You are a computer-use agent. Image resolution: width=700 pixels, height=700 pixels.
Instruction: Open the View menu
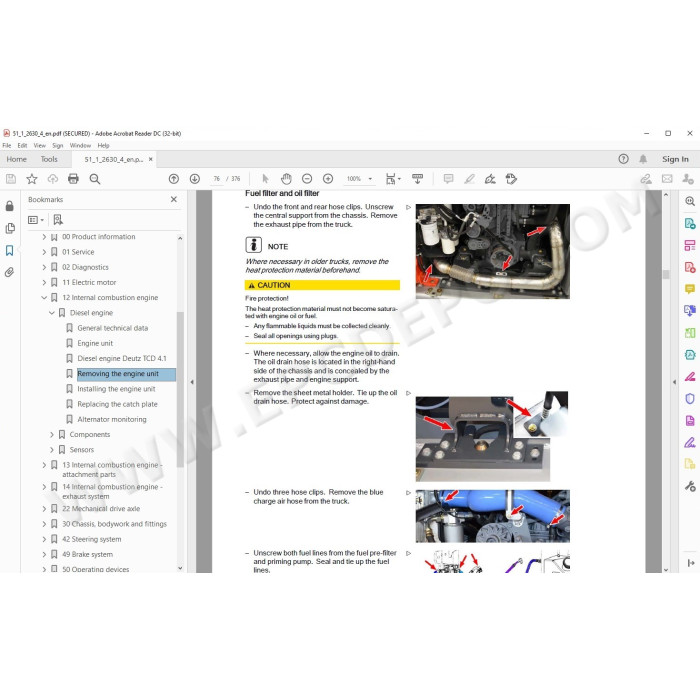40,146
